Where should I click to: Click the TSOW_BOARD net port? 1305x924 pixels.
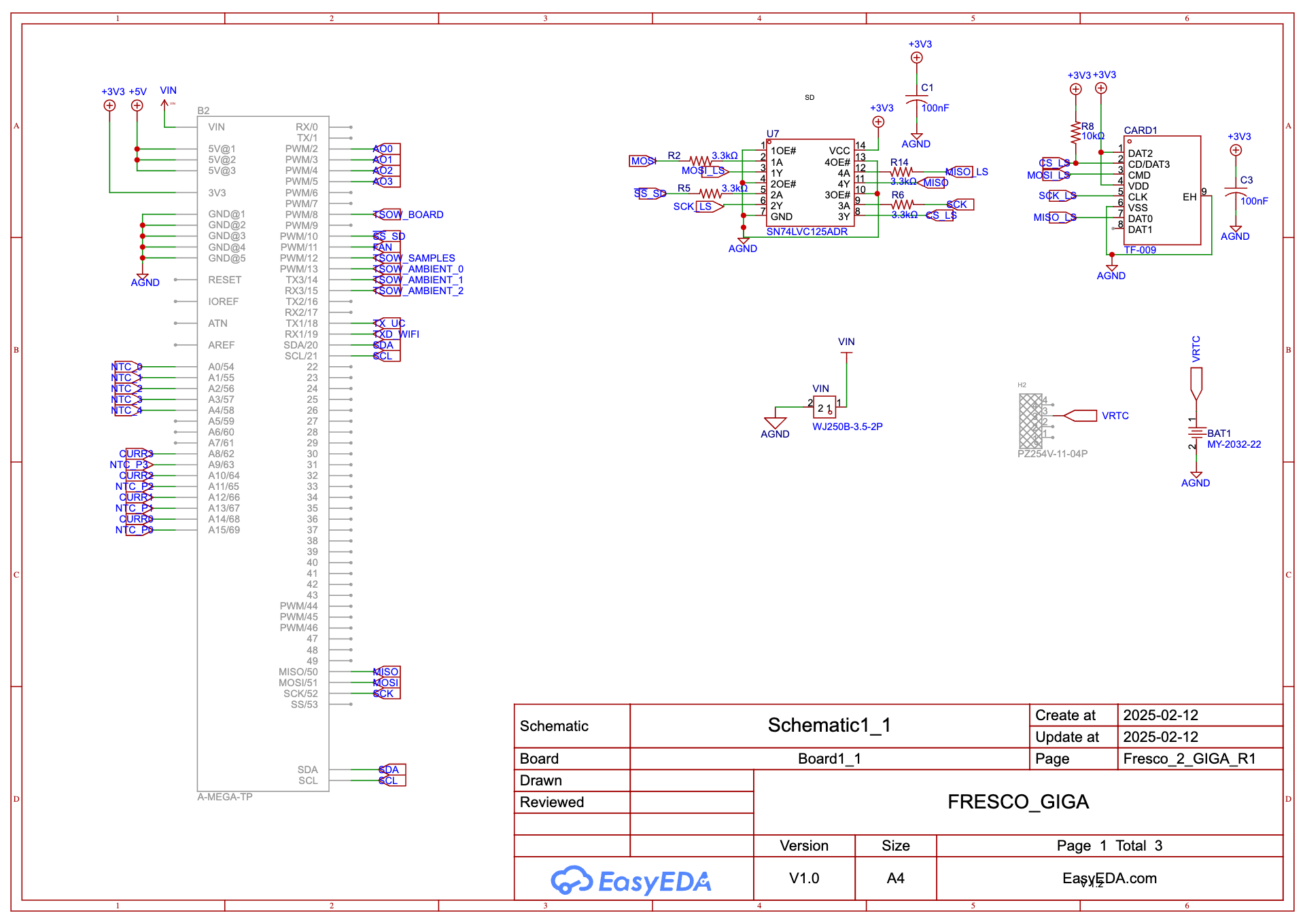388,215
